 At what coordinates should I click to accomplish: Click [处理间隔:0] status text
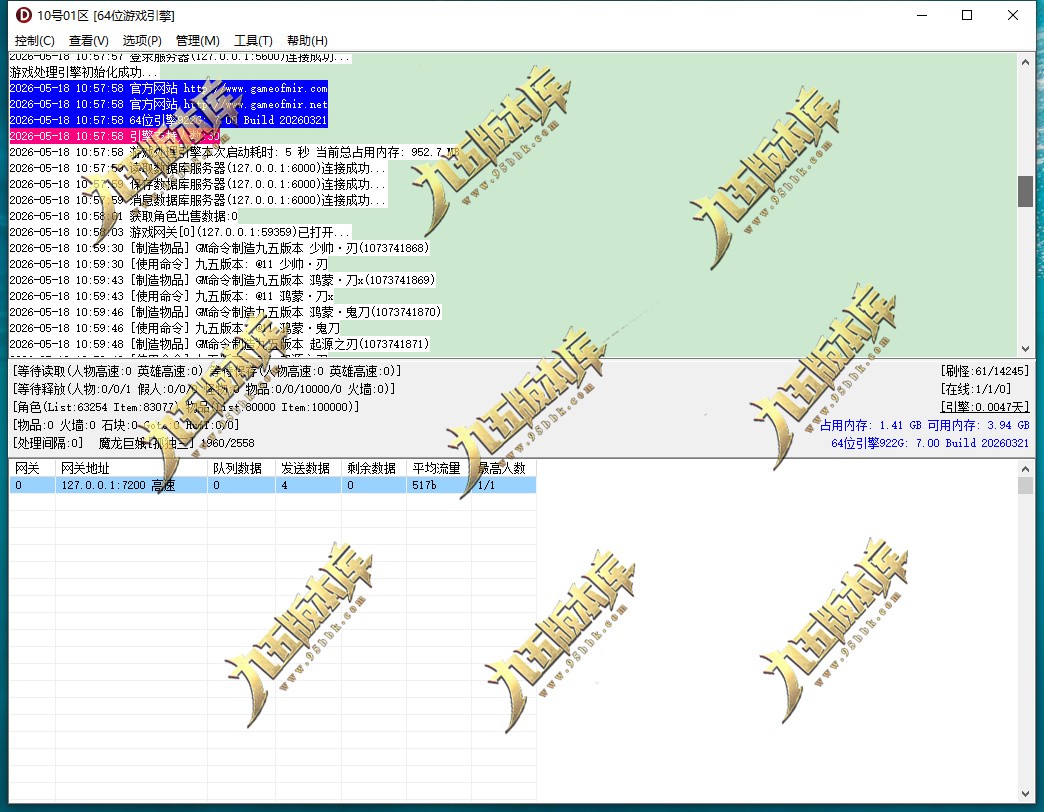point(47,443)
